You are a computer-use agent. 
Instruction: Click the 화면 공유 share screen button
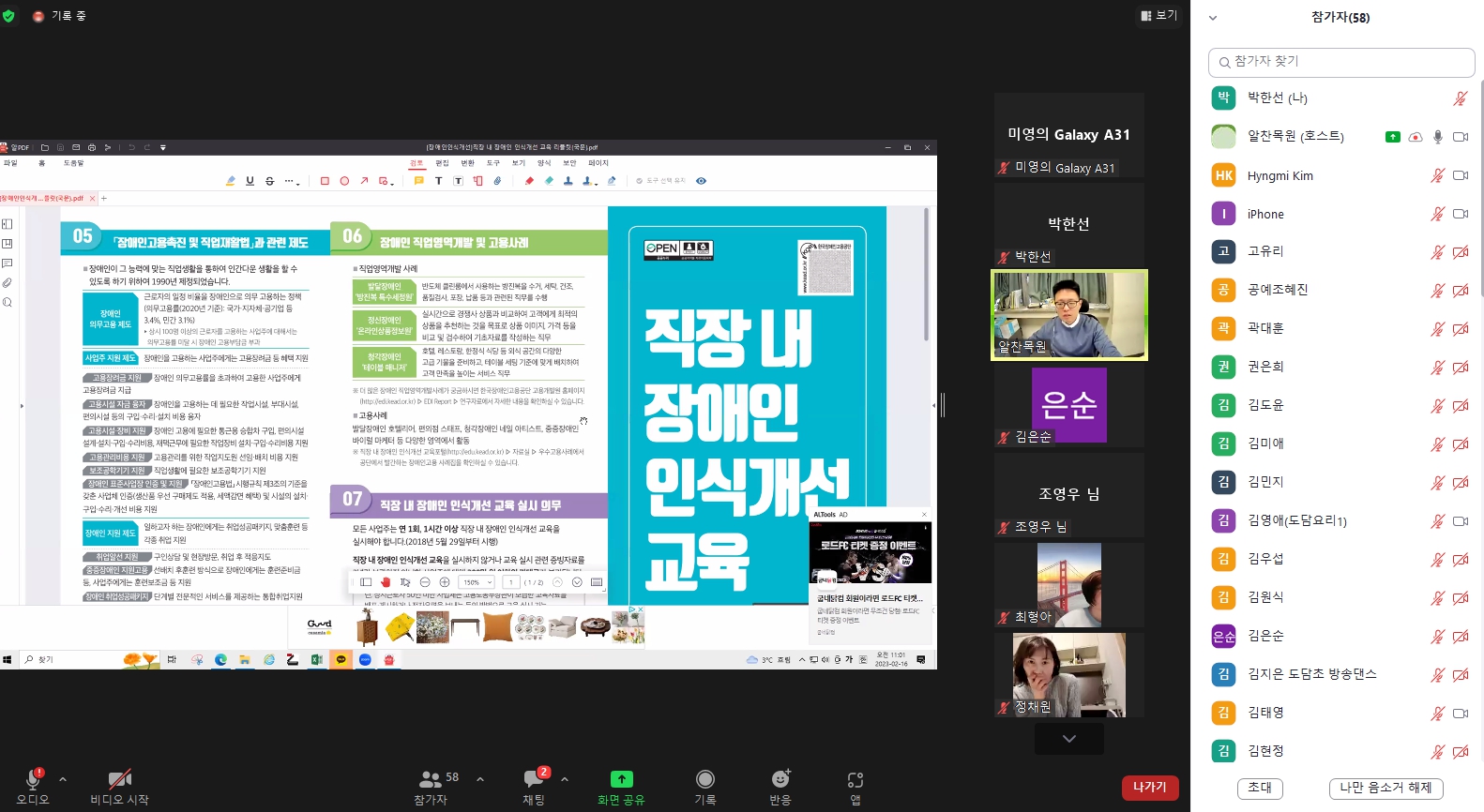621,786
